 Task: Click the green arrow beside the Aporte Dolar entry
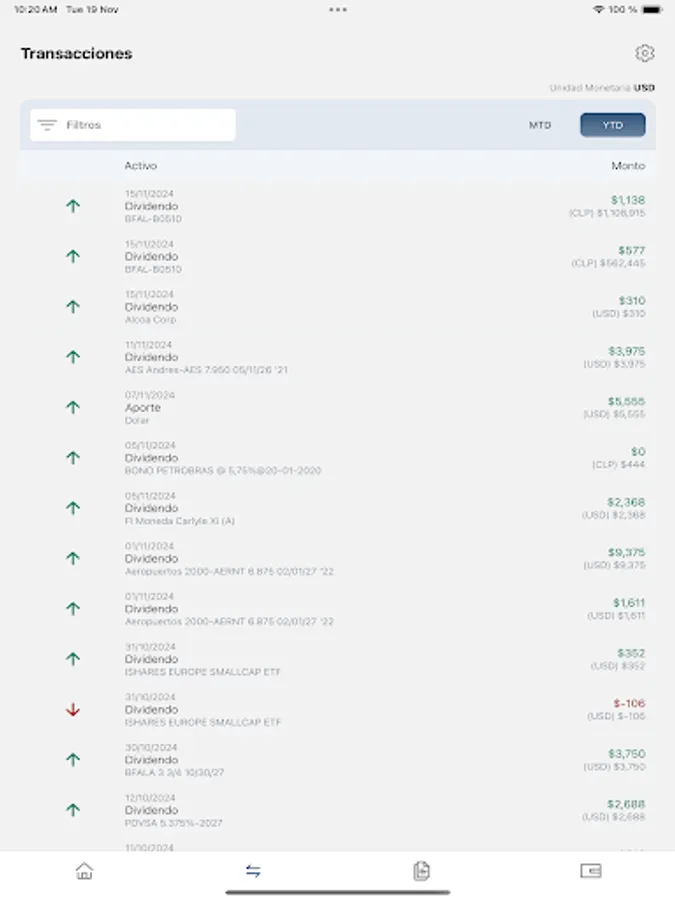71,407
